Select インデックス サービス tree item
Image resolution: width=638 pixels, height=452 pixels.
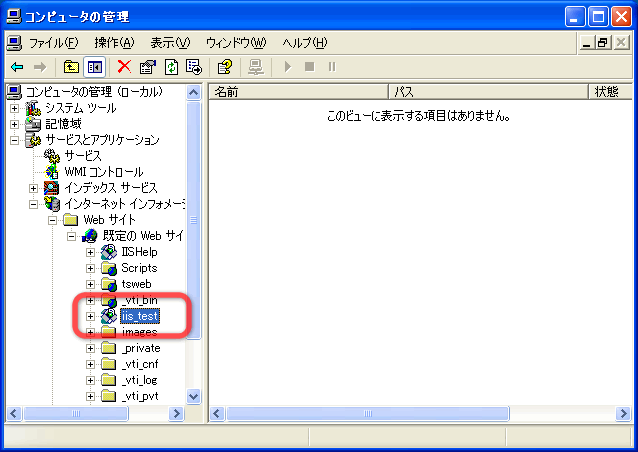(x=111, y=188)
